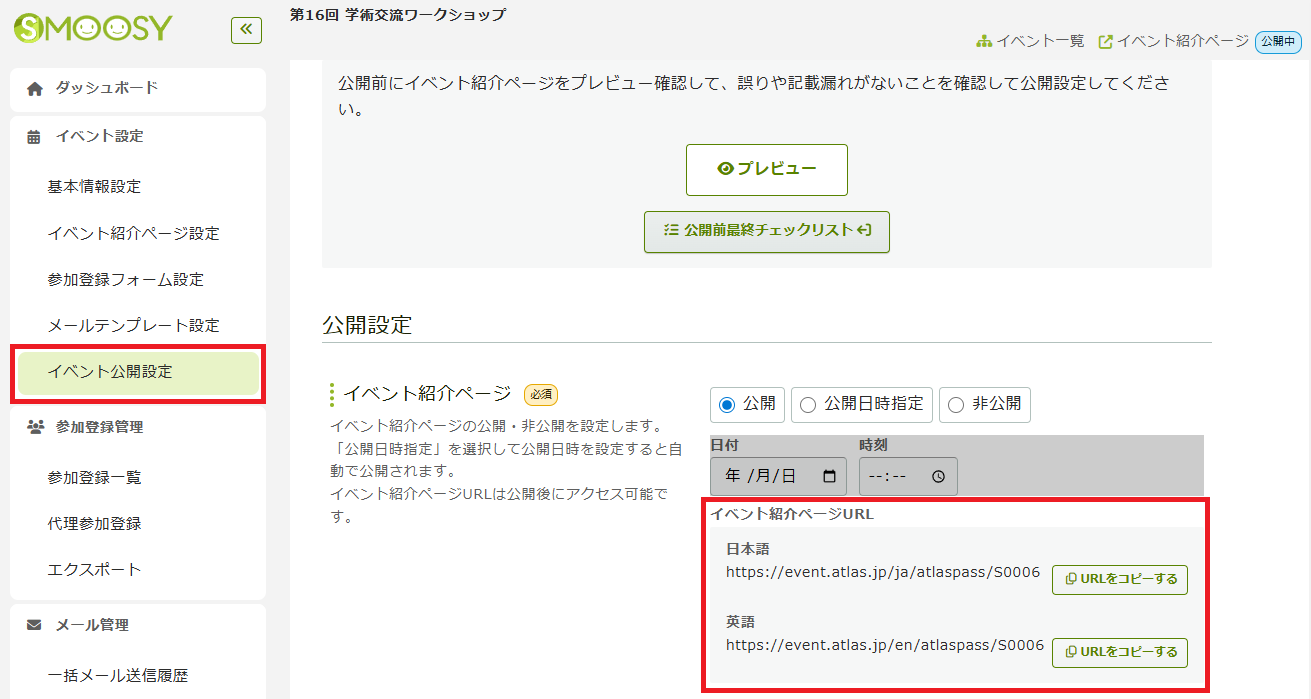Click the clock icon in time field
The height and width of the screenshot is (699, 1311).
(938, 477)
